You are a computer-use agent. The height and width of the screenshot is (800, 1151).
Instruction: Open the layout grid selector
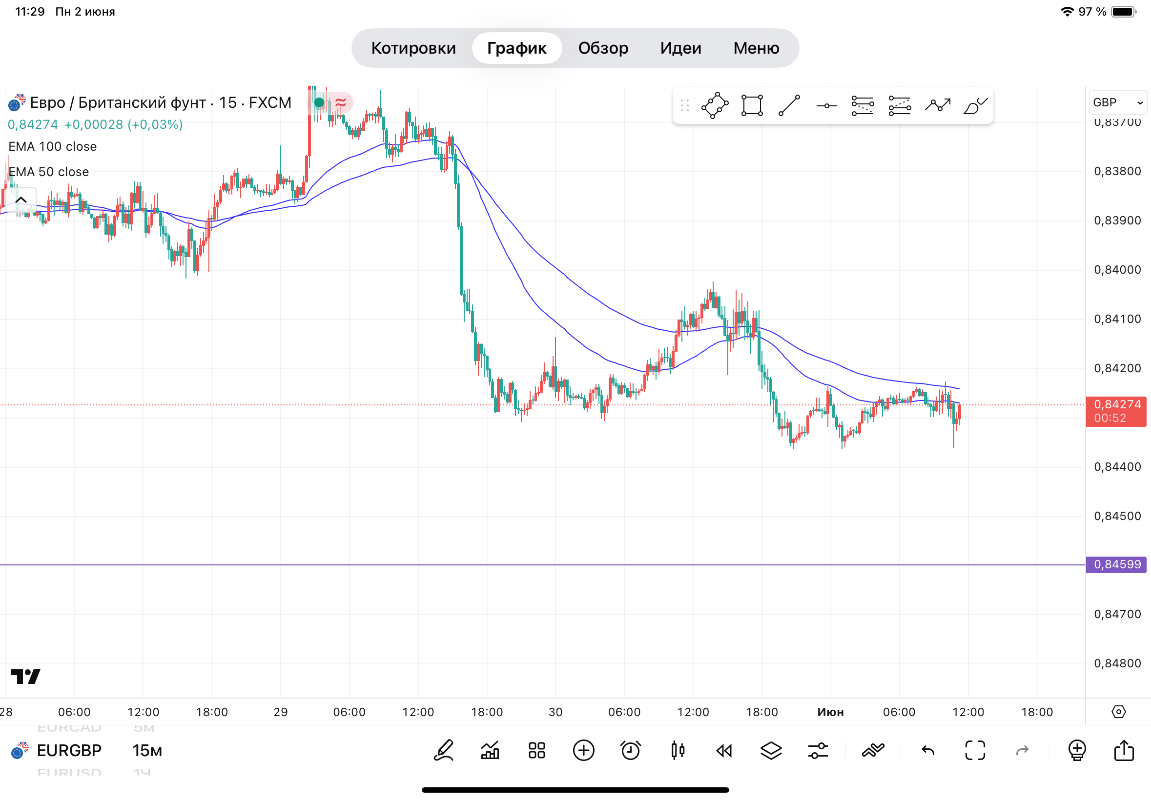(537, 750)
